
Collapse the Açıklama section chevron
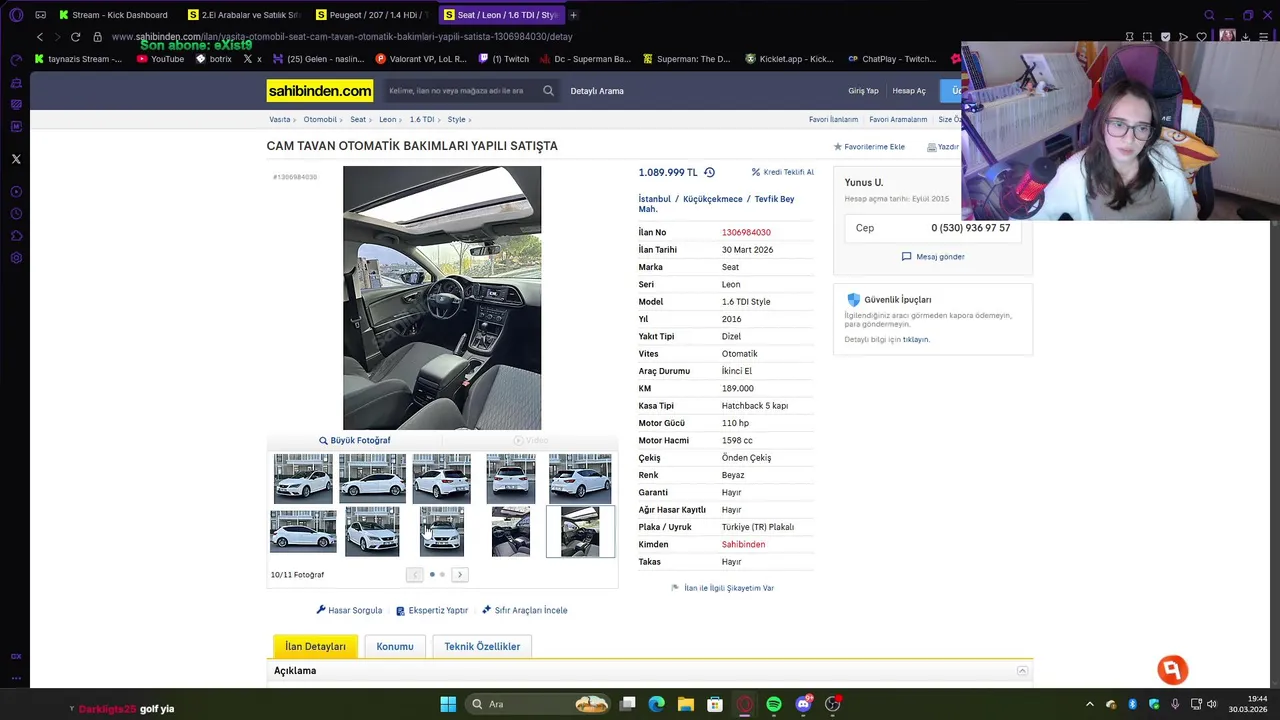point(1022,671)
